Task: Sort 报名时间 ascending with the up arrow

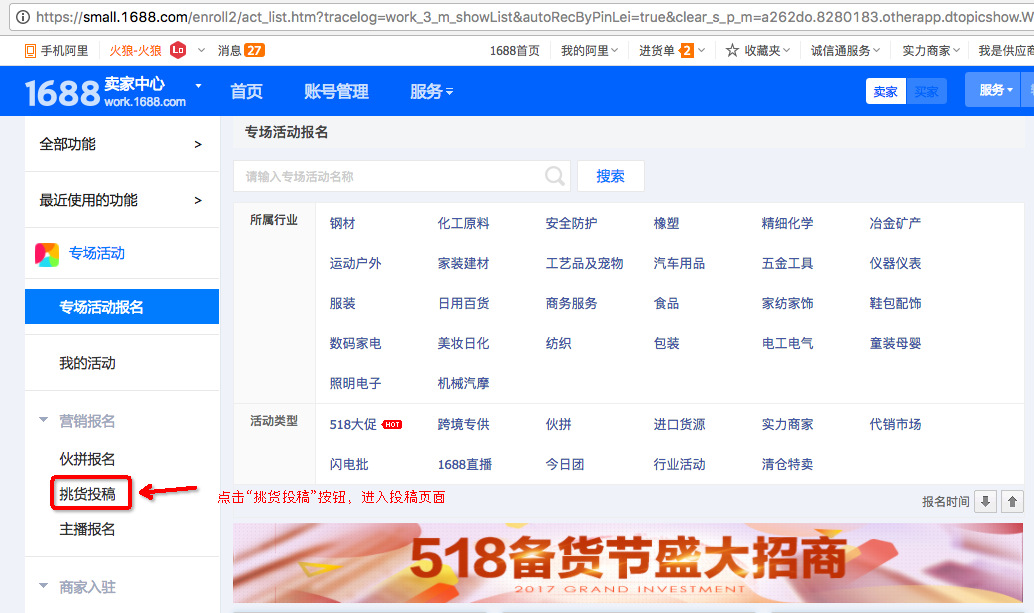Action: (x=1012, y=502)
